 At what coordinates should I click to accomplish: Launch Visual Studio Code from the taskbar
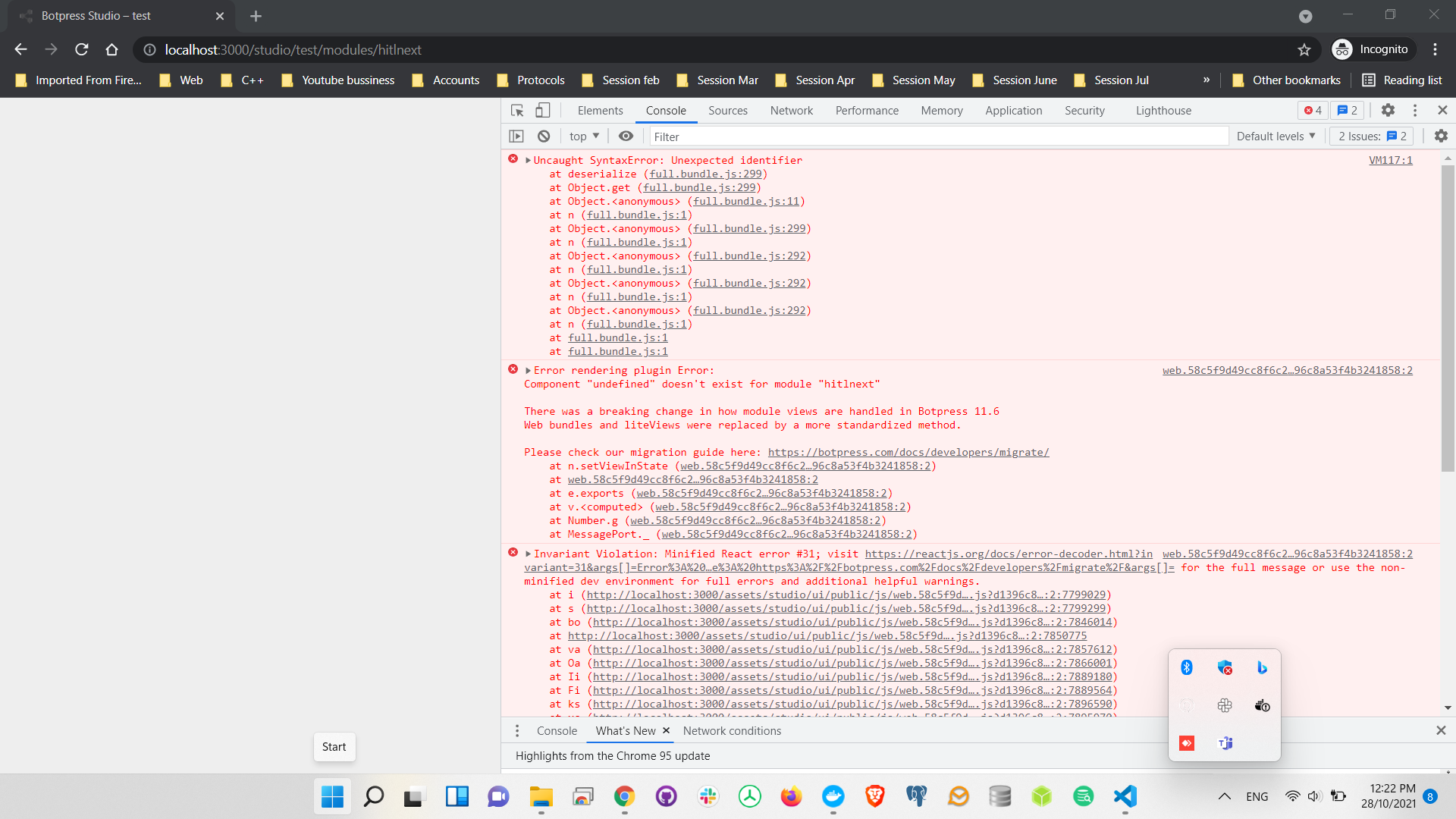pyautogui.click(x=1125, y=796)
